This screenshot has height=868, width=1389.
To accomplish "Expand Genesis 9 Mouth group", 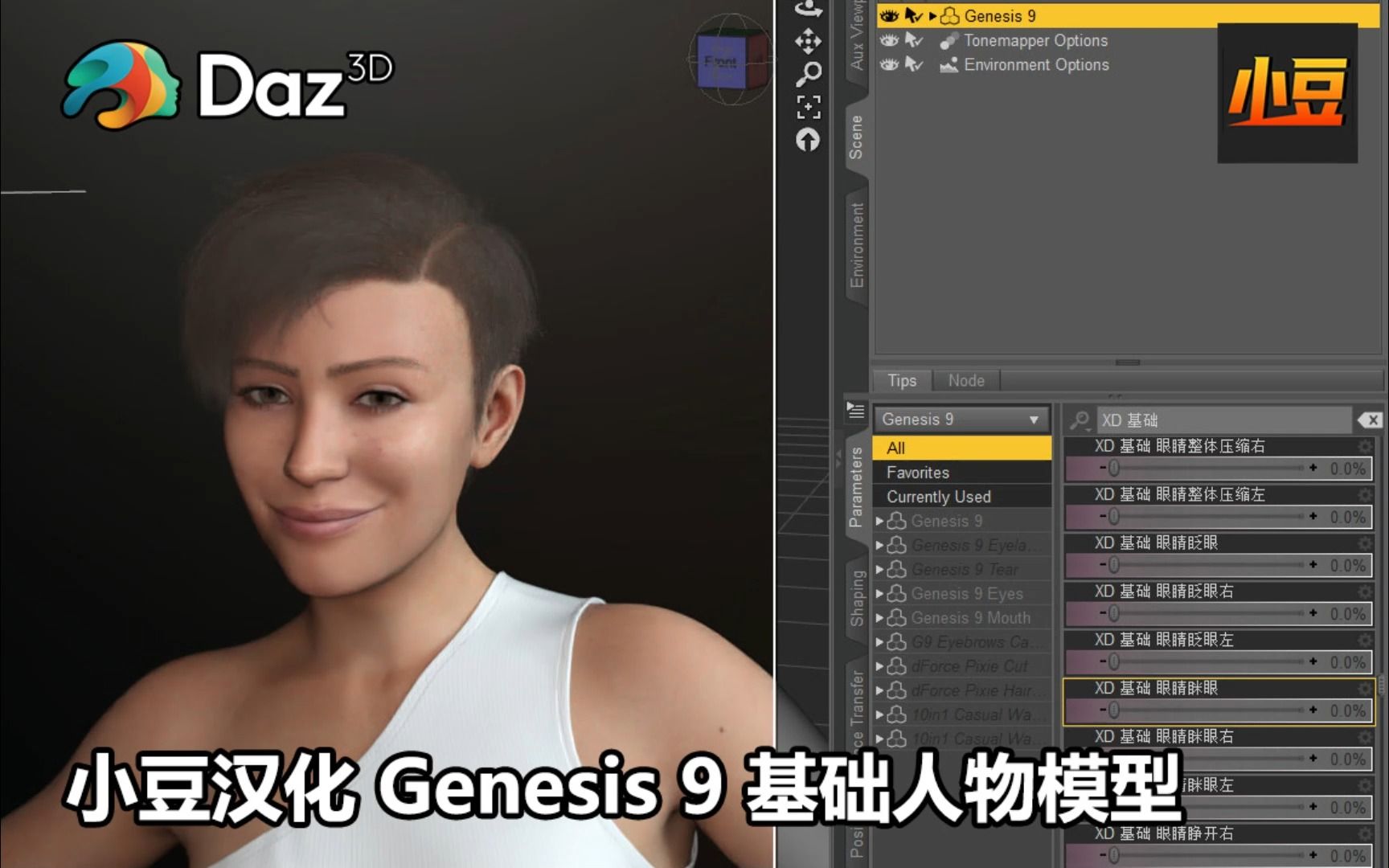I will pos(879,618).
